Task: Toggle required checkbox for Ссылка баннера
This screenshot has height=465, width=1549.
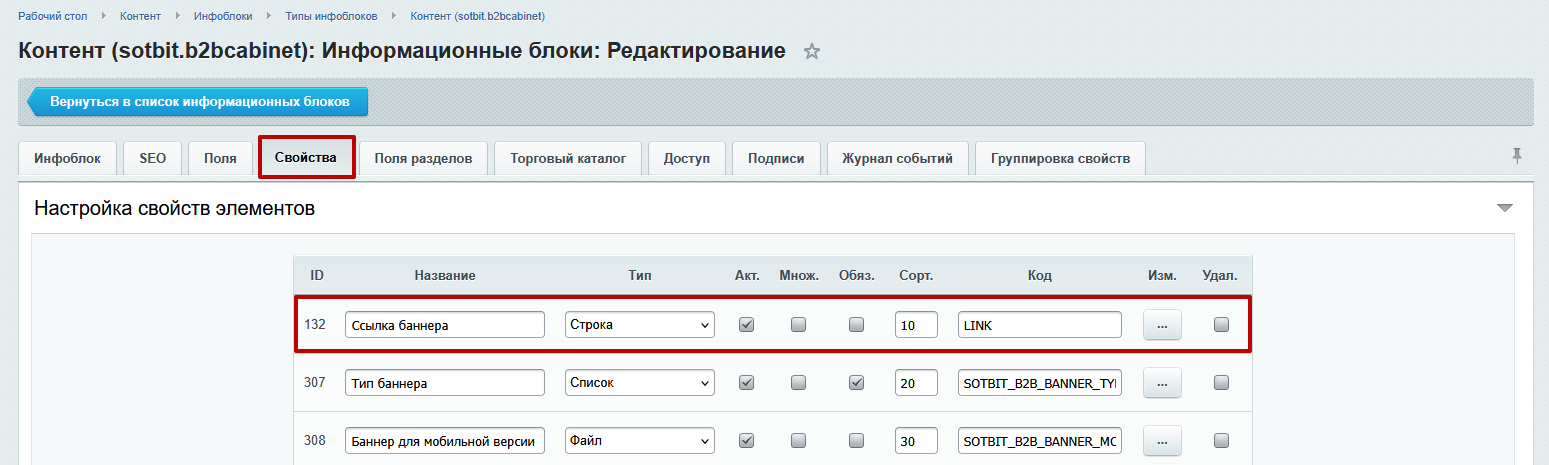Action: (x=856, y=324)
